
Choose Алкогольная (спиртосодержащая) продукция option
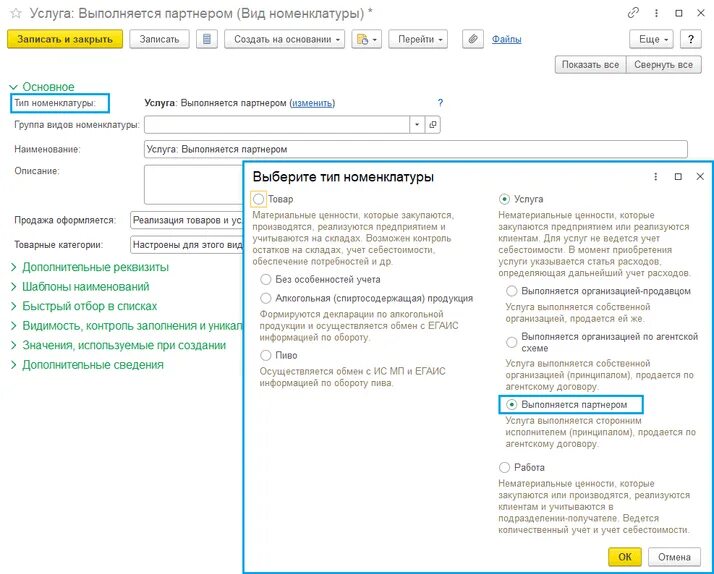(265, 298)
